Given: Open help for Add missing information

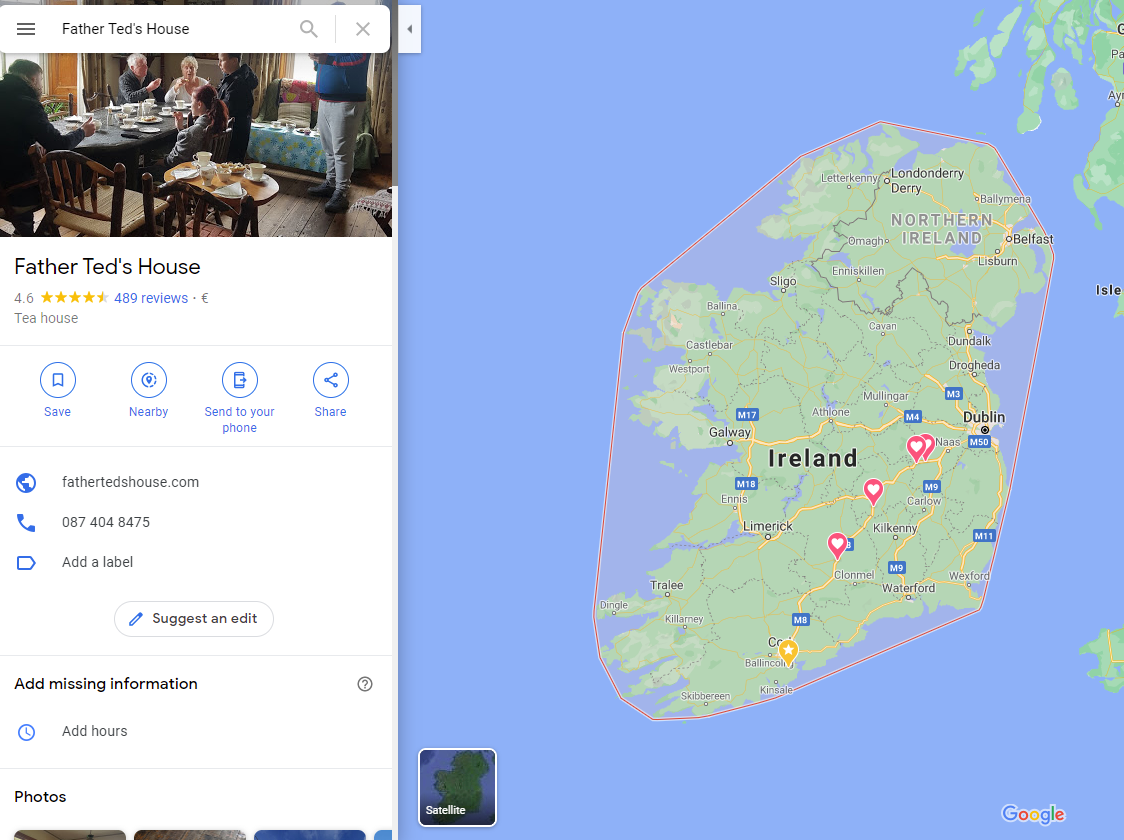Looking at the screenshot, I should pyautogui.click(x=365, y=684).
